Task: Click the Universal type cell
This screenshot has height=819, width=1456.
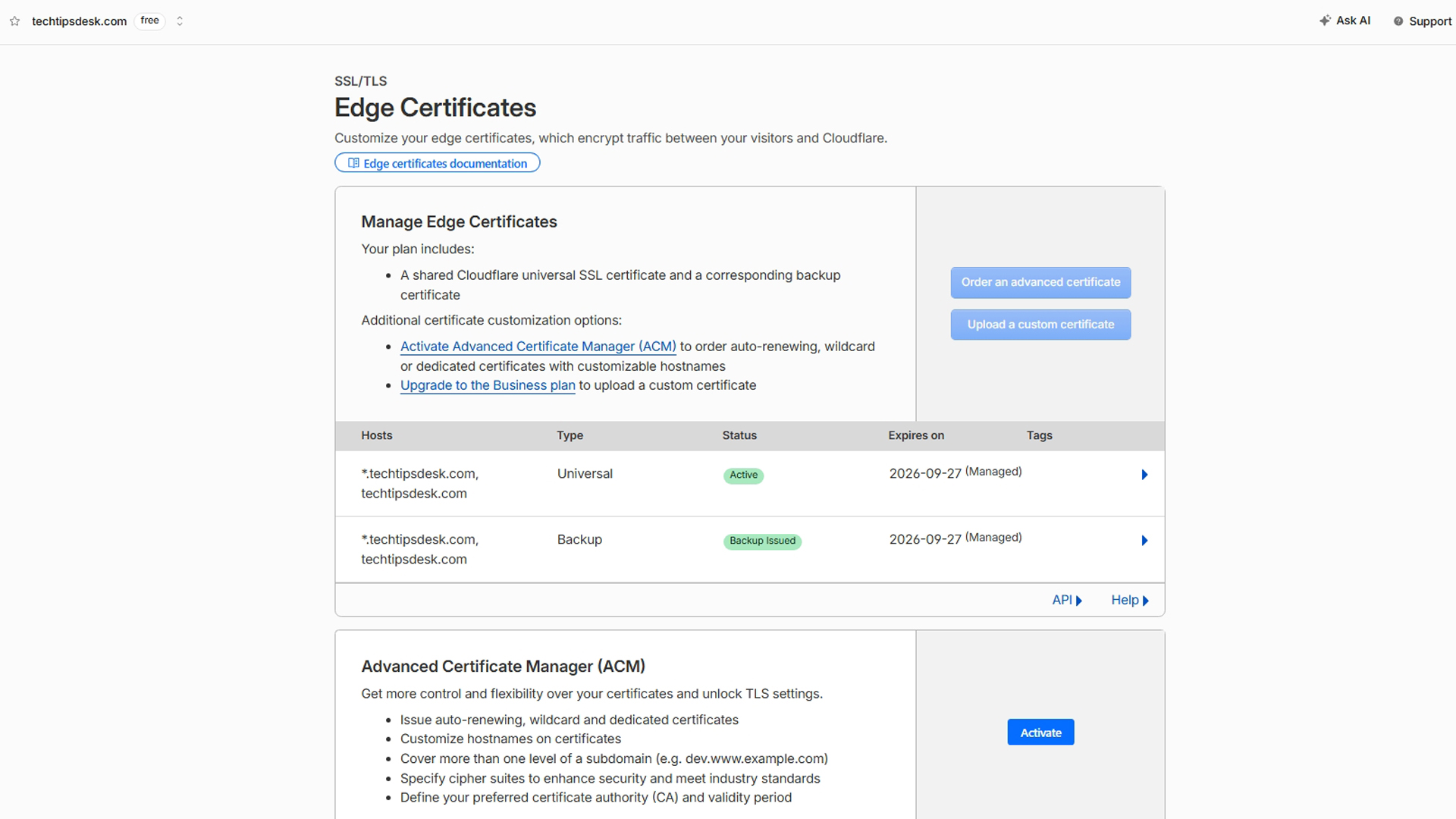Action: coord(585,474)
